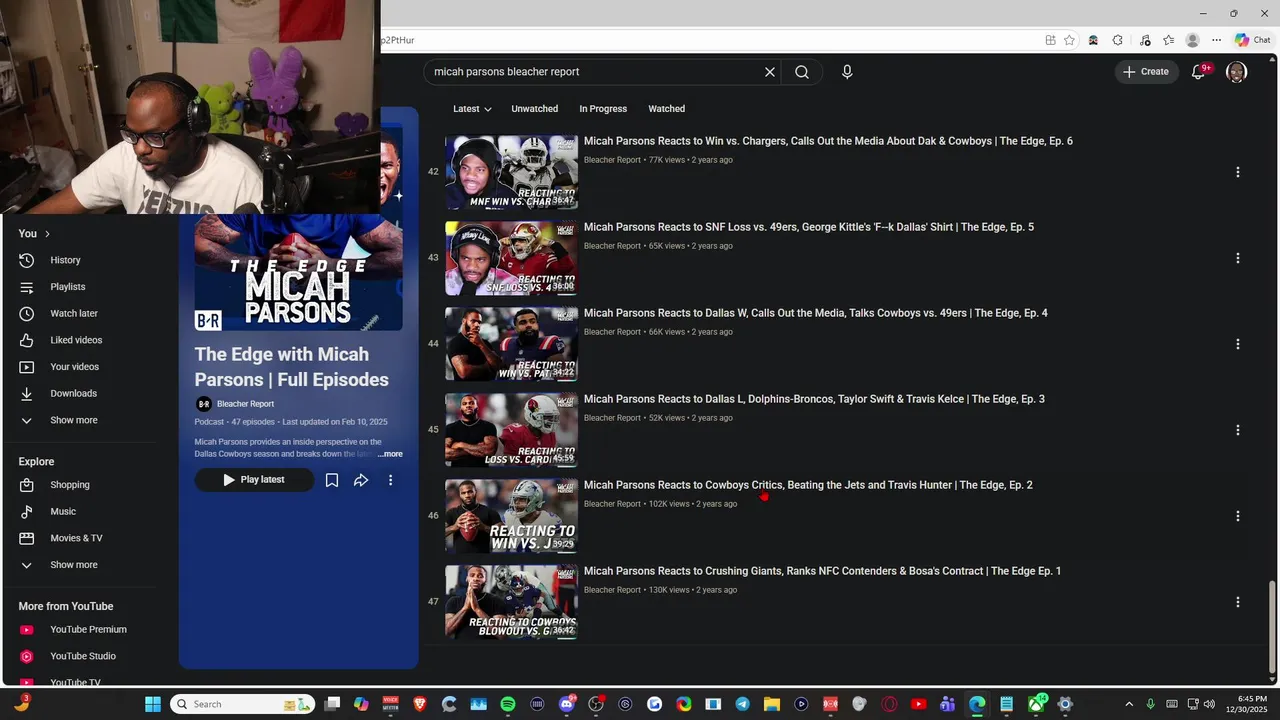Open Spotify from the taskbar
Screen dimensions: 1280x720
click(508, 704)
